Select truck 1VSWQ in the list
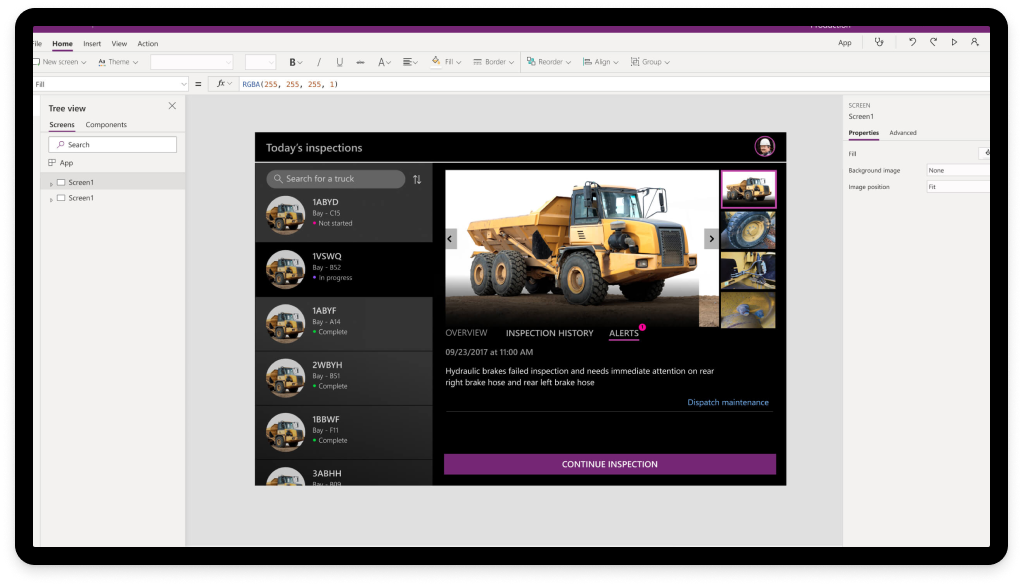This screenshot has width=1023, height=586. (344, 269)
